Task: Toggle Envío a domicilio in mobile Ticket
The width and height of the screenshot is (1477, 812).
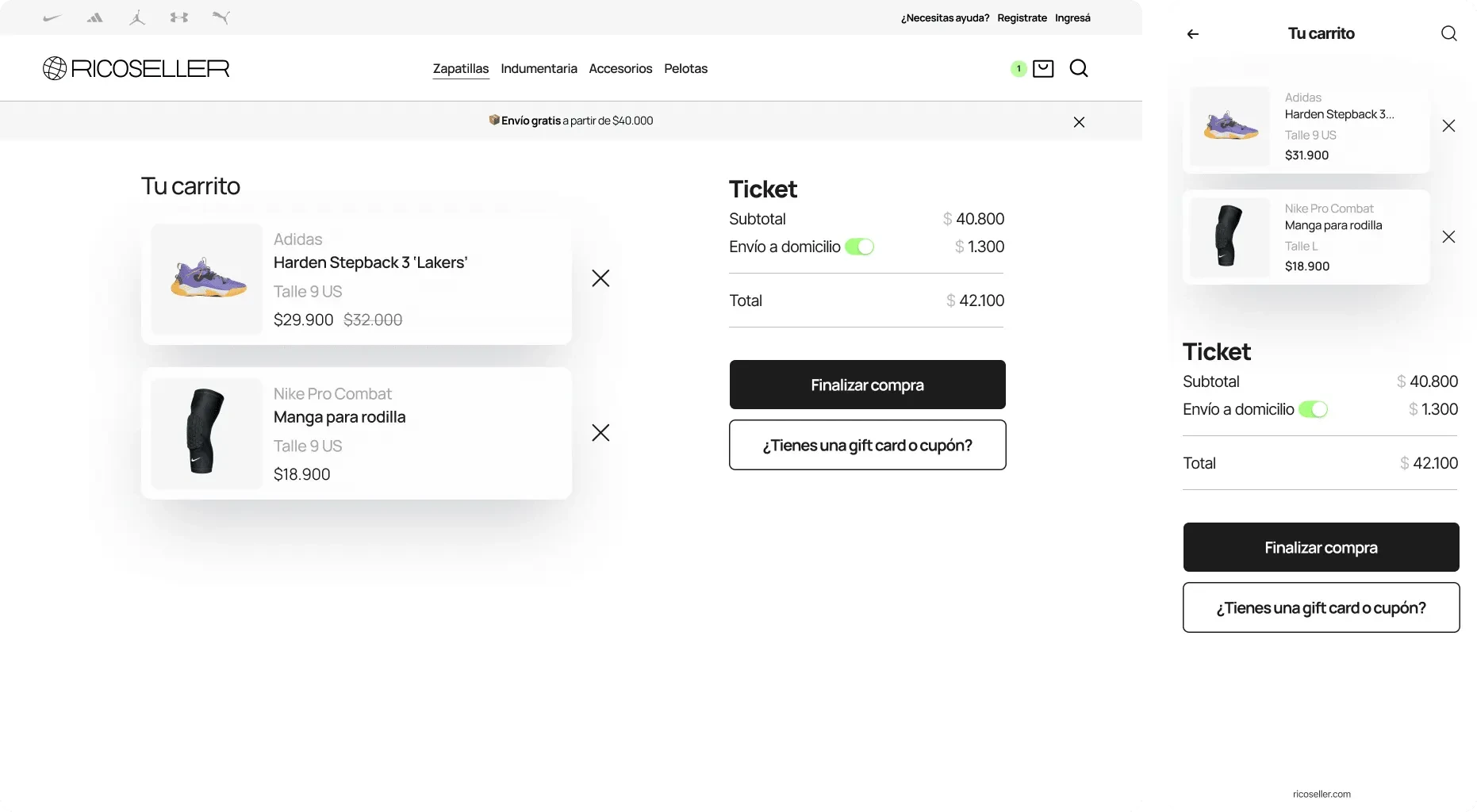Action: pos(1313,410)
